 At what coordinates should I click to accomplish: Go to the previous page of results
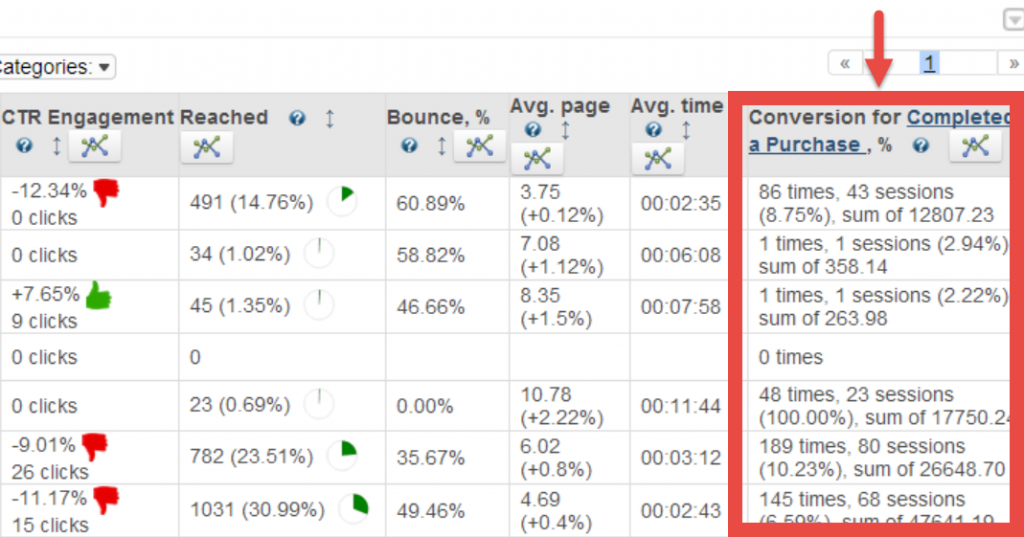pos(845,64)
